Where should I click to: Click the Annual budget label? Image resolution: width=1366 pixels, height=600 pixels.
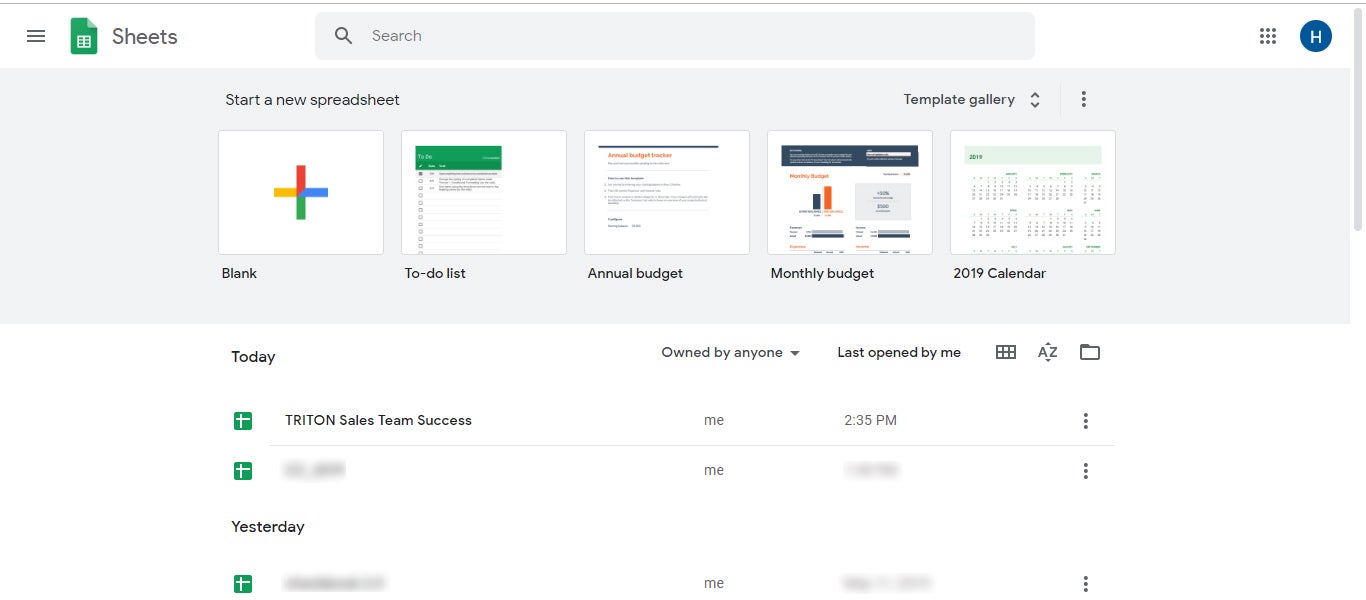point(635,273)
